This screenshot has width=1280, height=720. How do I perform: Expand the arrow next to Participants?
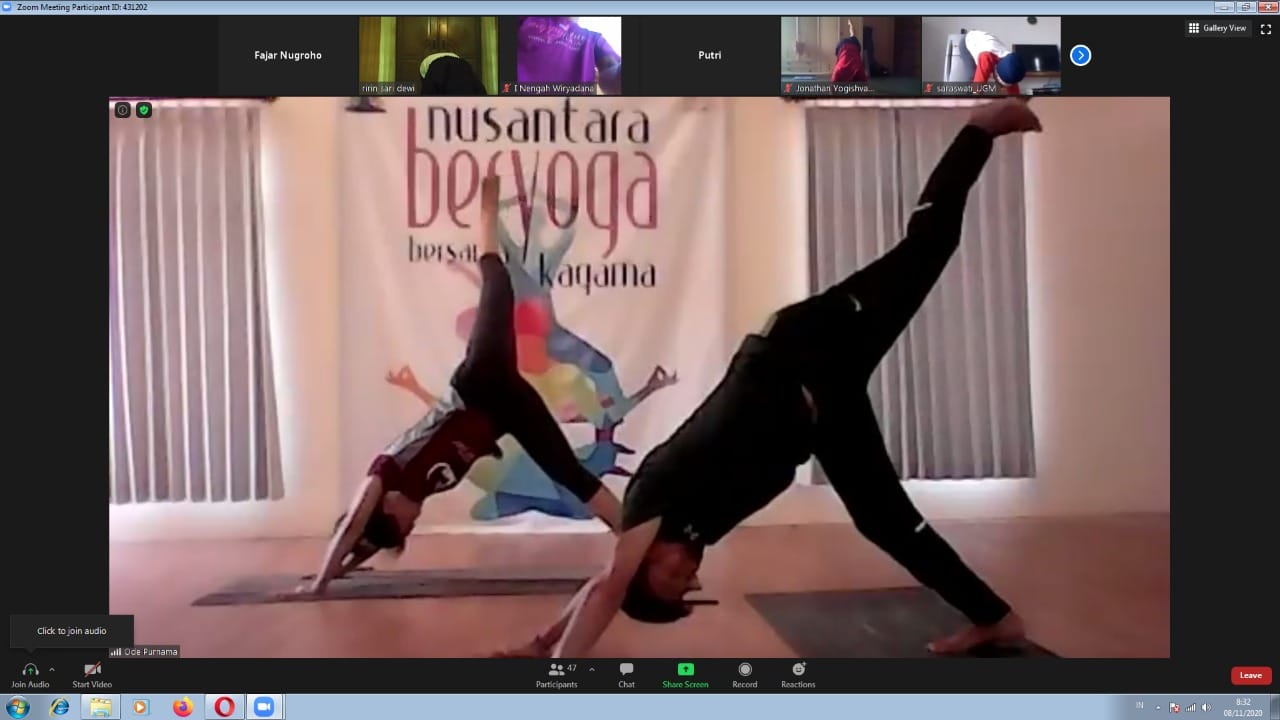[592, 669]
